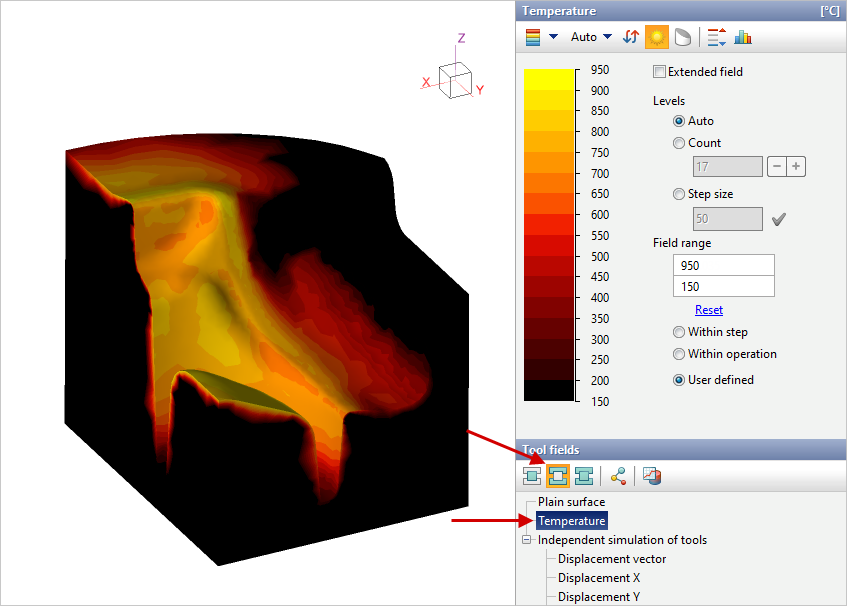Collapse Independent simulation of tools node
Screen dimensions: 847x606
527,540
